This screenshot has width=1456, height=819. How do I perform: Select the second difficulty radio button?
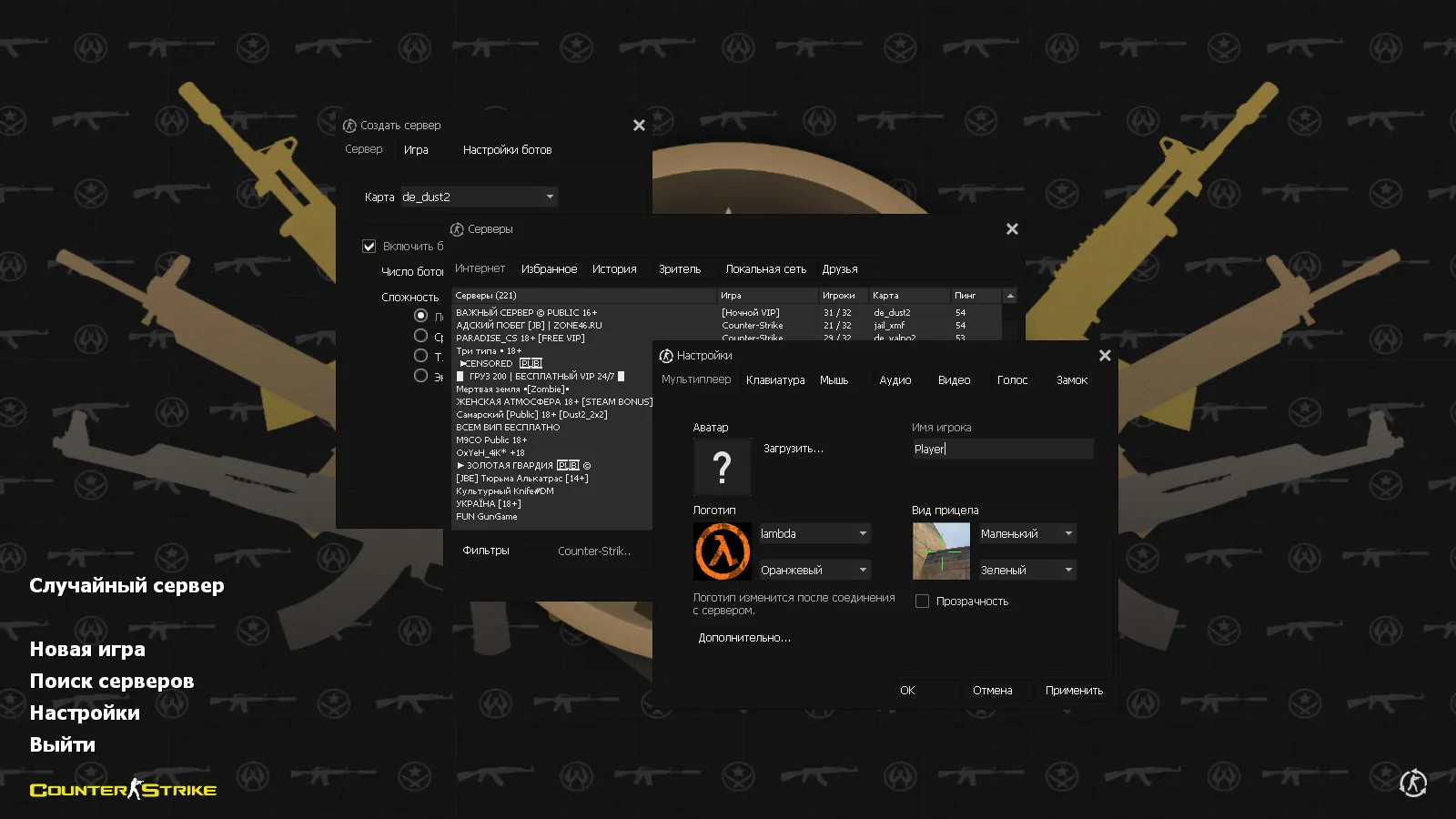(420, 336)
